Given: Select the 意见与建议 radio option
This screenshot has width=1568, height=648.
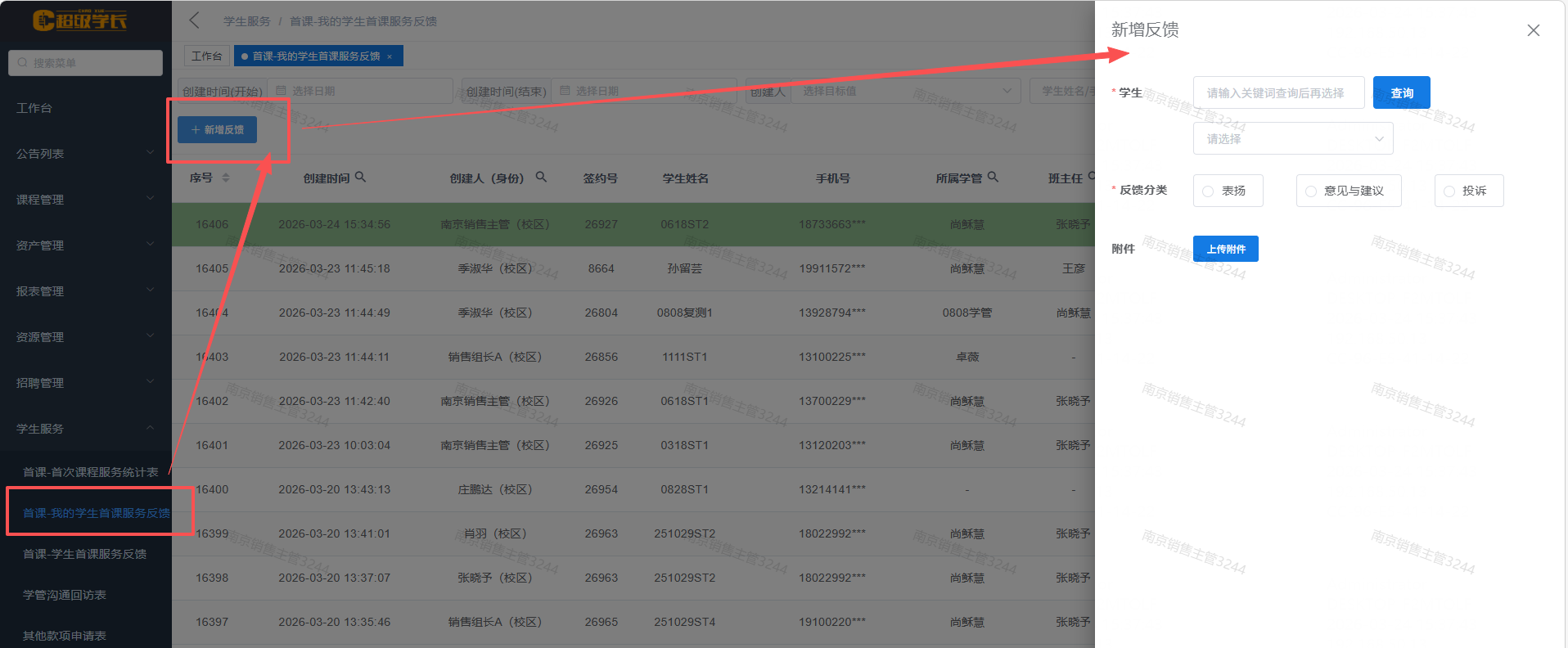Looking at the screenshot, I should pos(1311,191).
